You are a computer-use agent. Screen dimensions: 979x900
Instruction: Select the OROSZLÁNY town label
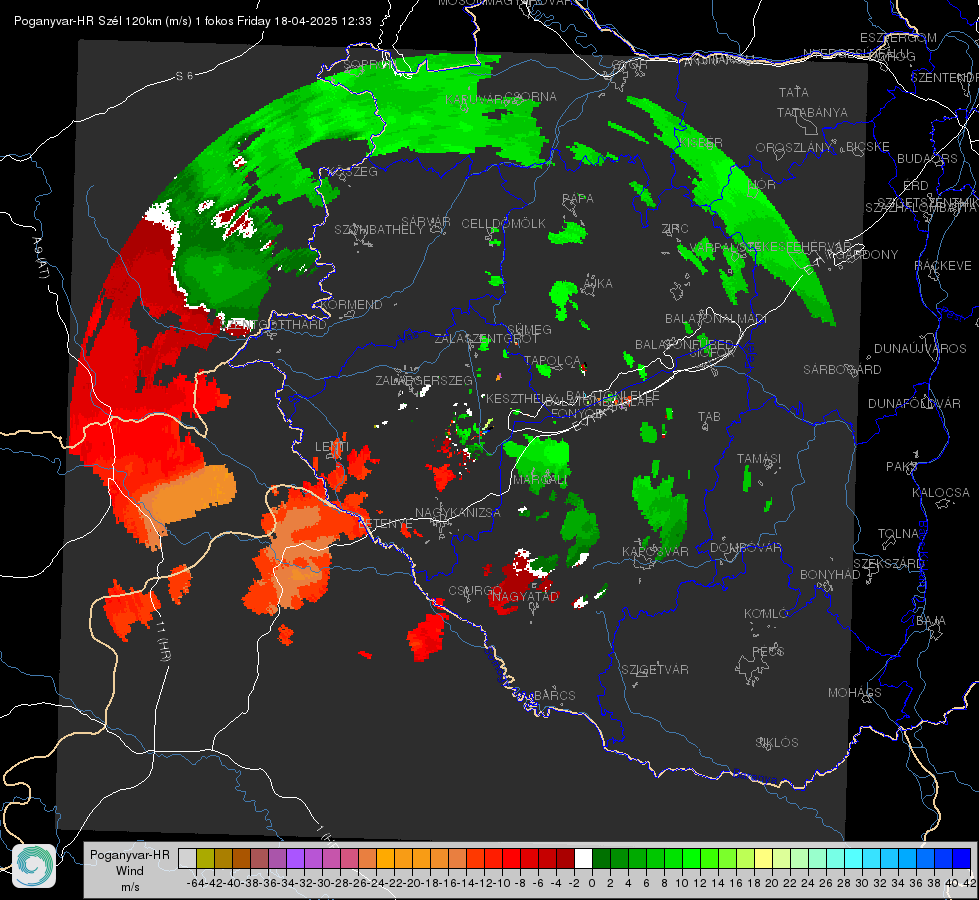[x=794, y=148]
